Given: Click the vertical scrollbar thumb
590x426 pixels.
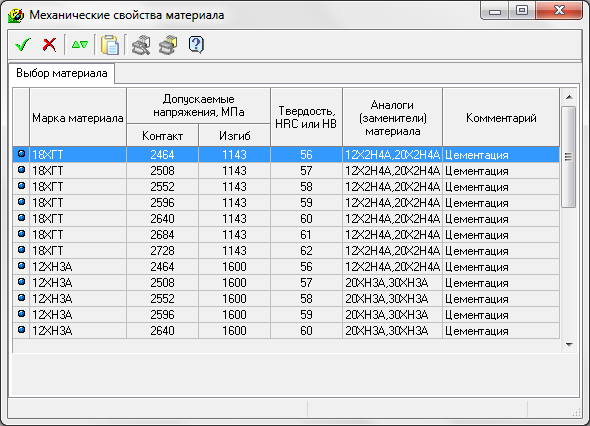Looking at the screenshot, I should click(x=569, y=157).
